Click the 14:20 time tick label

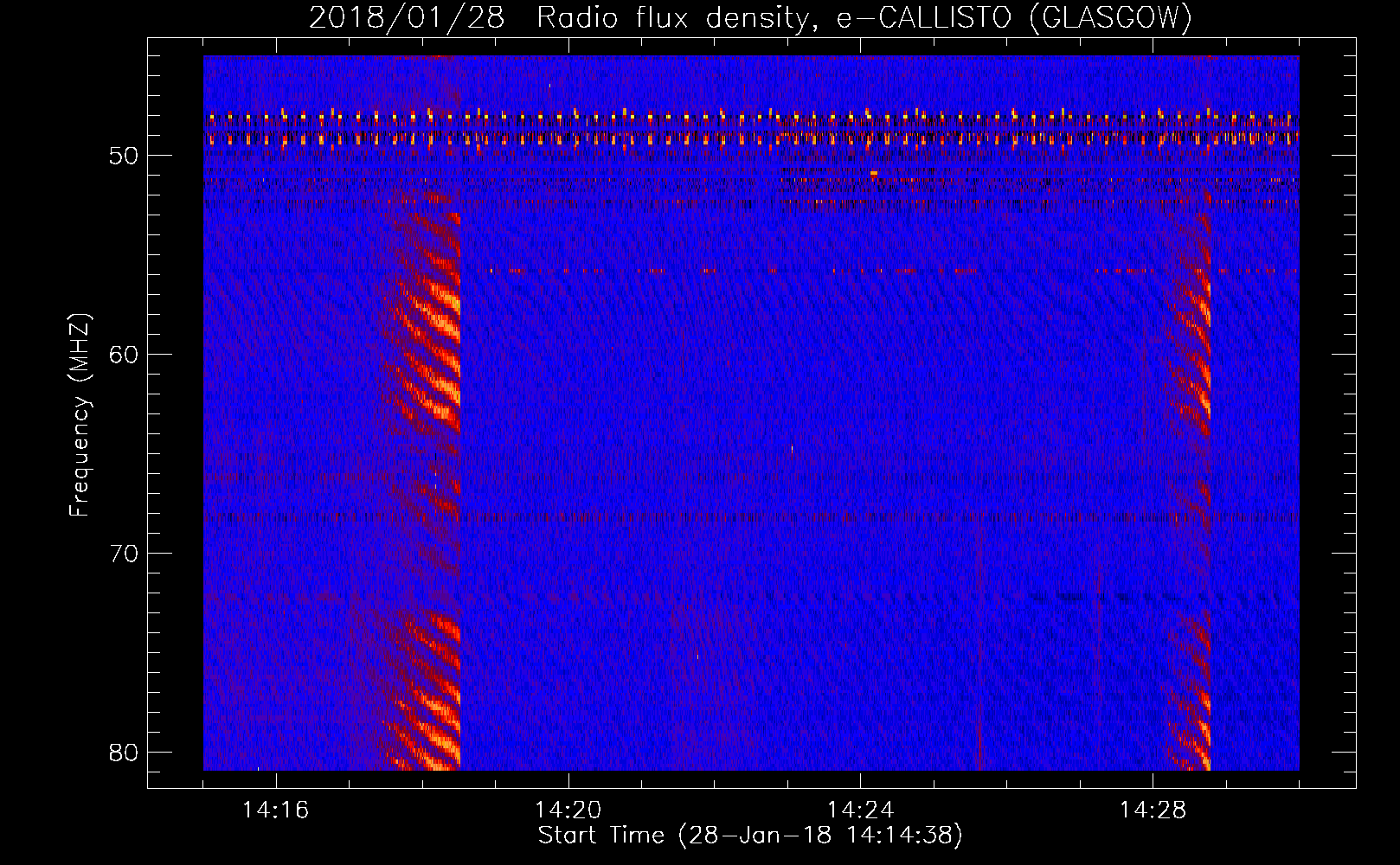pos(568,810)
